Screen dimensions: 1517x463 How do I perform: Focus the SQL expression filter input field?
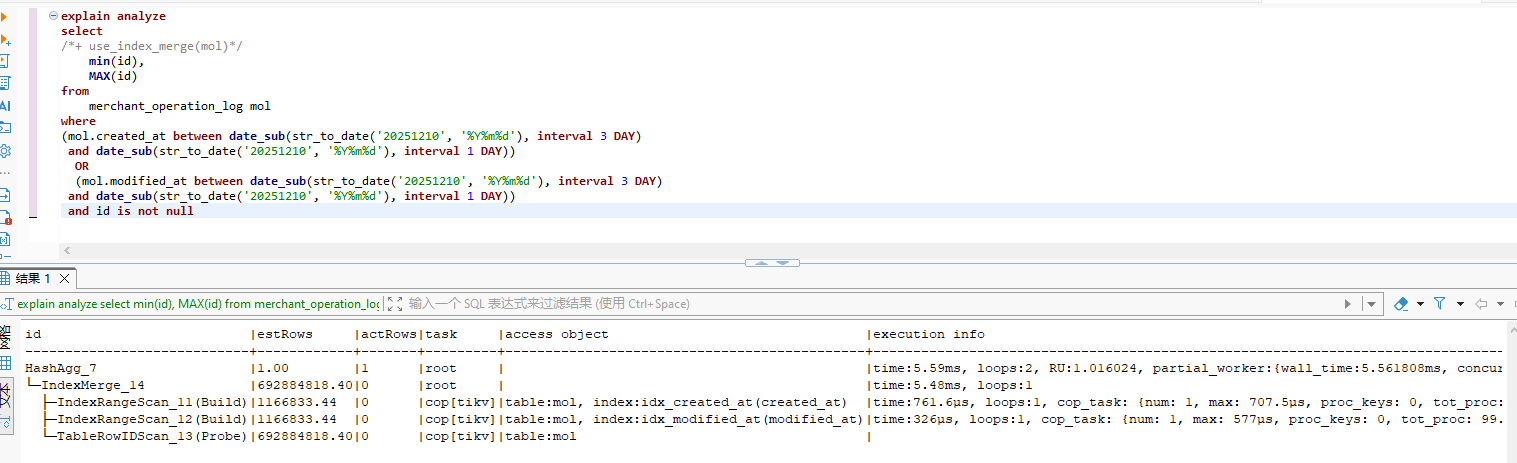click(870, 303)
